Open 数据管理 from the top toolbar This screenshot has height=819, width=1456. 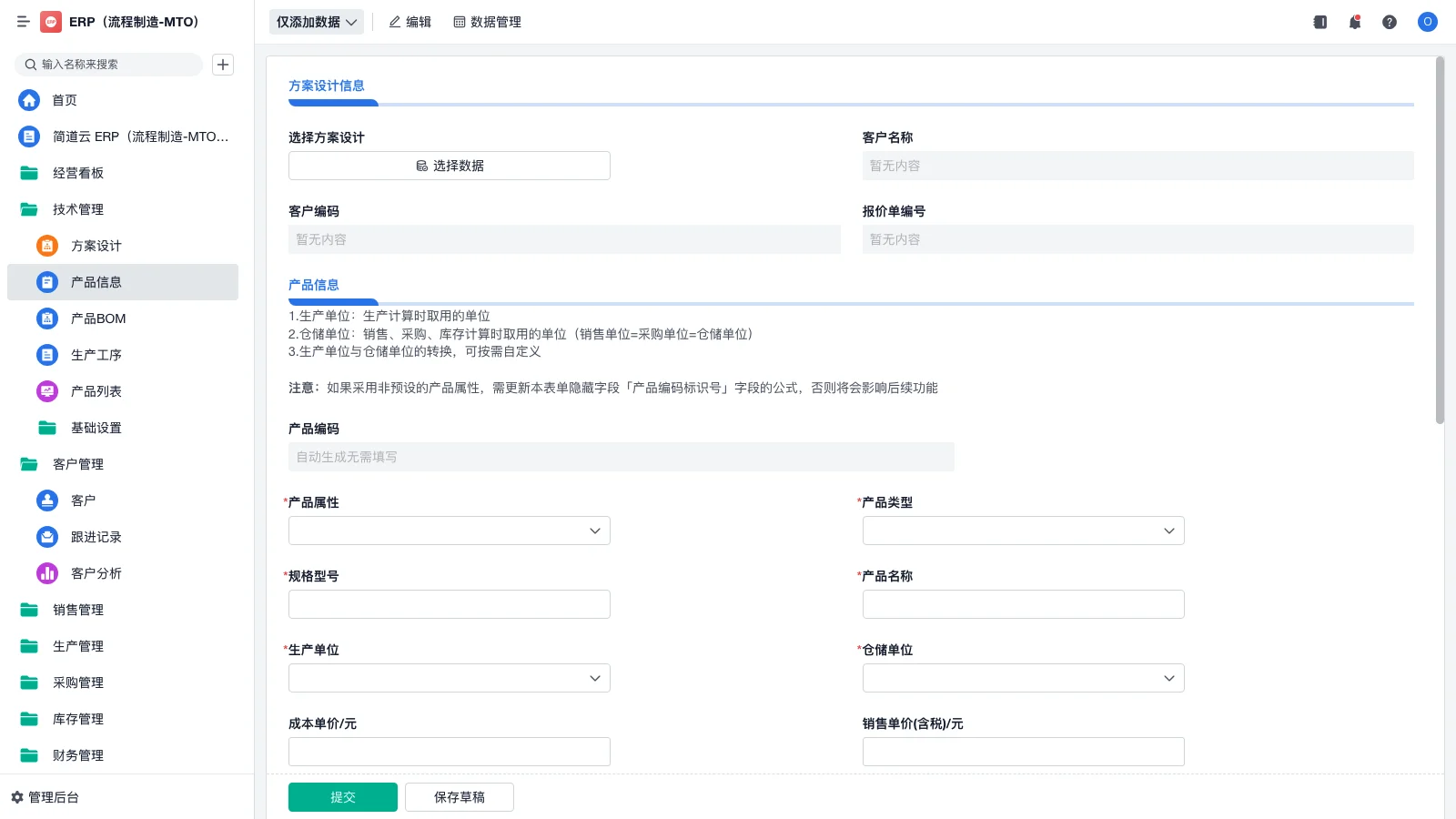(488, 22)
